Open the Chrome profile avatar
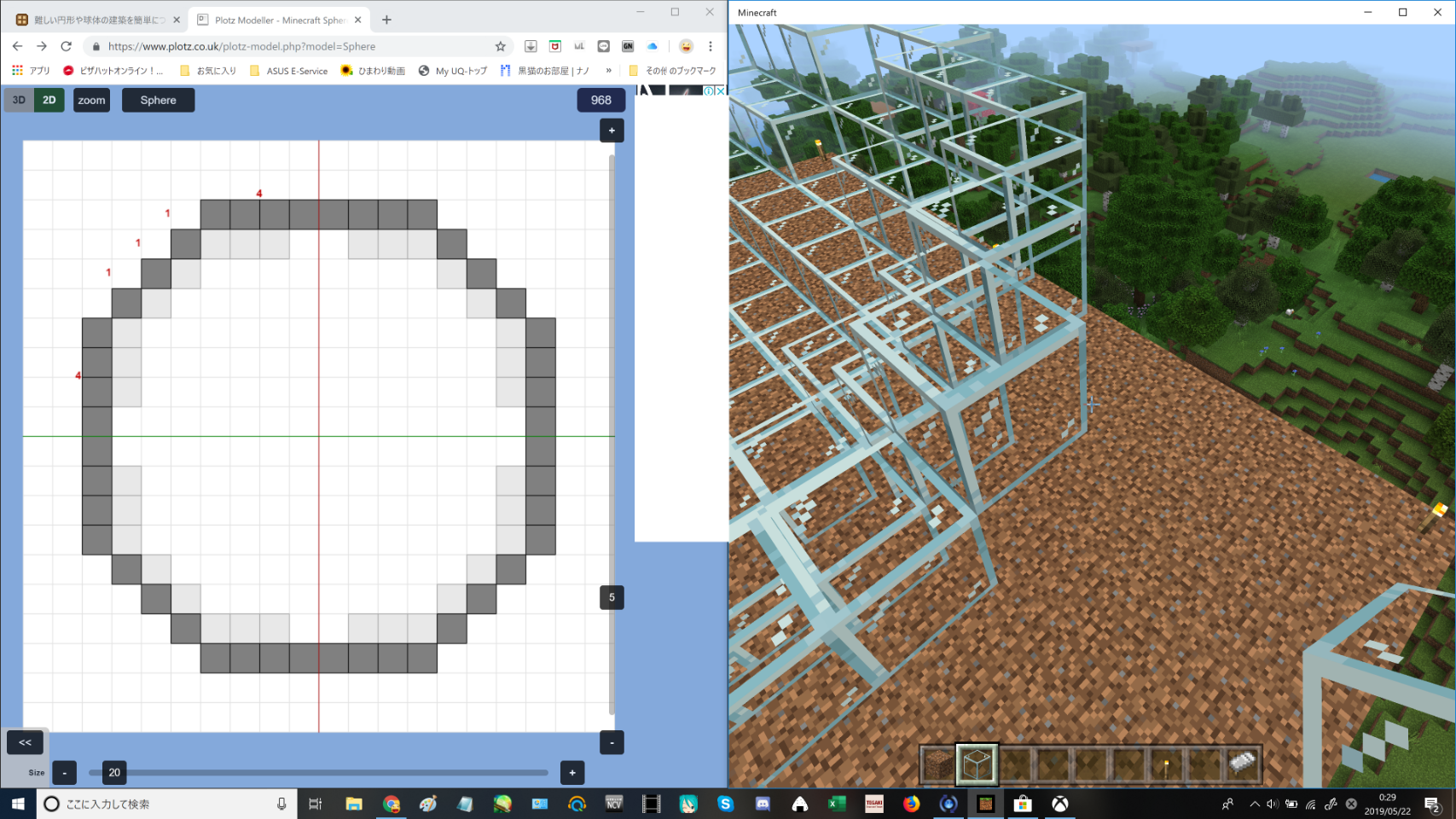 [686, 46]
